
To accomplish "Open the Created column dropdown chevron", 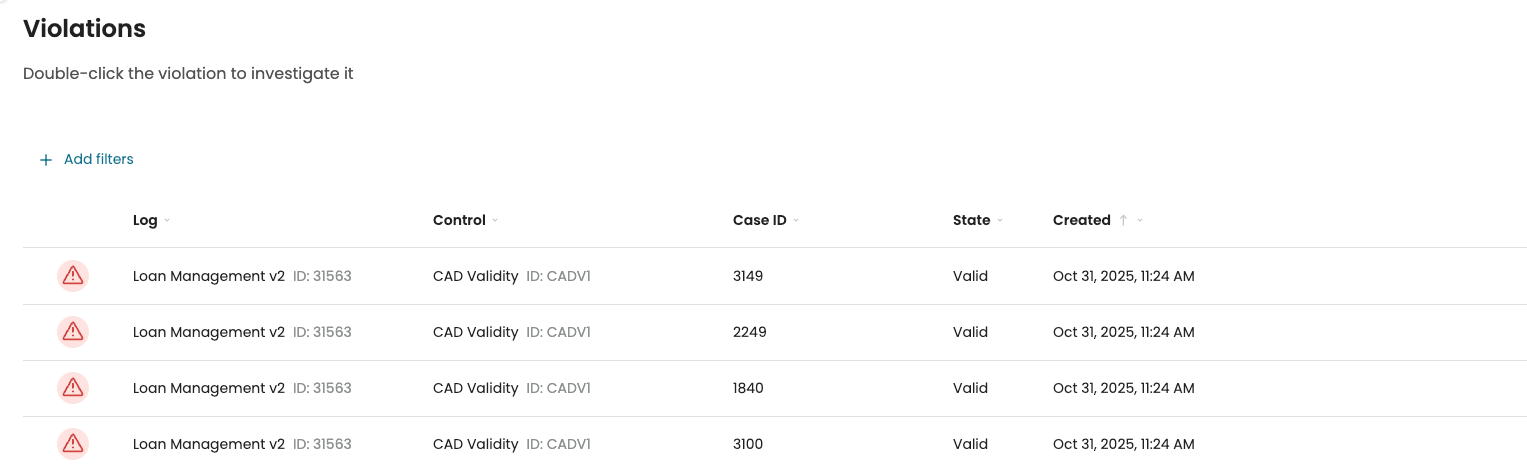I will 1140,221.
